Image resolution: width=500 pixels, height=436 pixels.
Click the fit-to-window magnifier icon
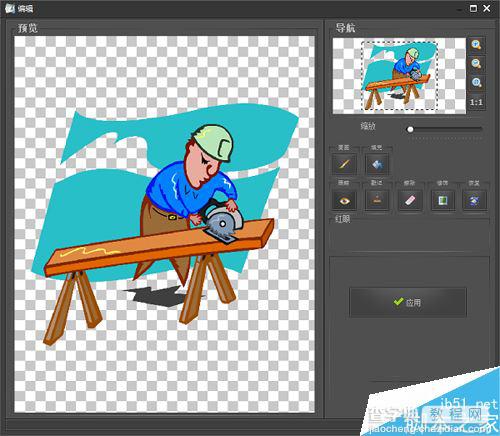coord(476,82)
